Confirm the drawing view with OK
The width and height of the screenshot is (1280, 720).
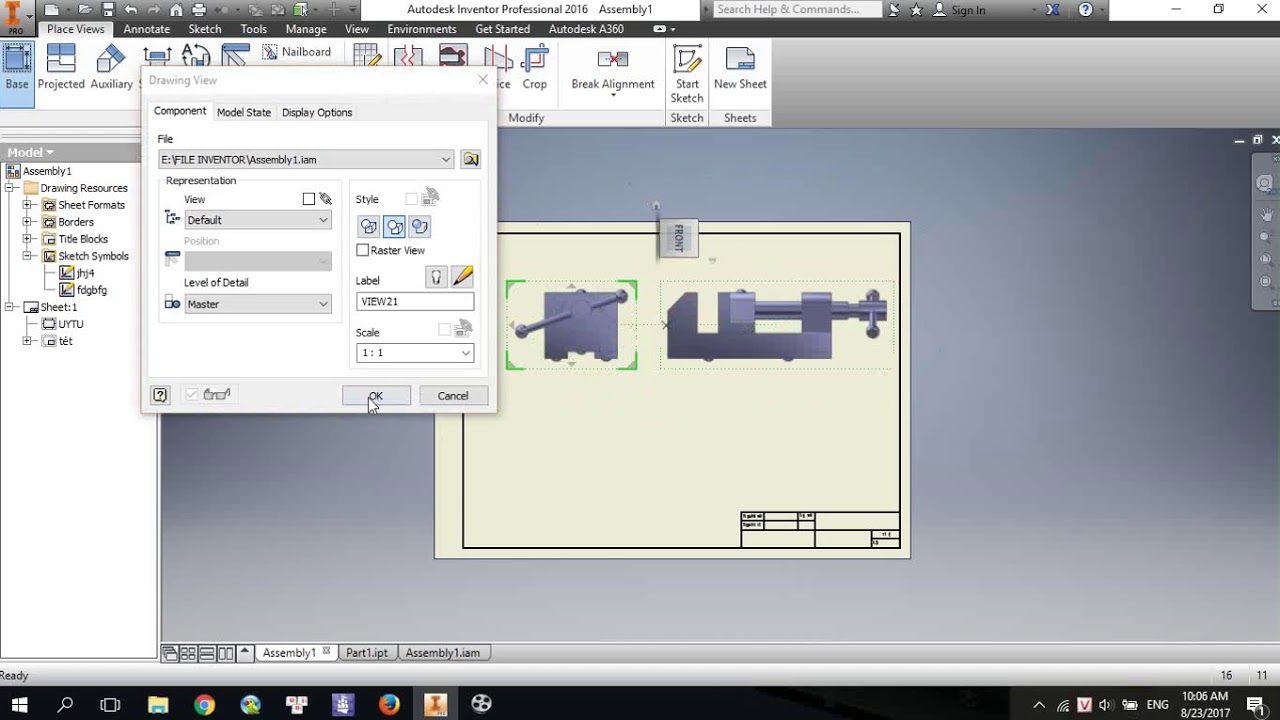(376, 396)
